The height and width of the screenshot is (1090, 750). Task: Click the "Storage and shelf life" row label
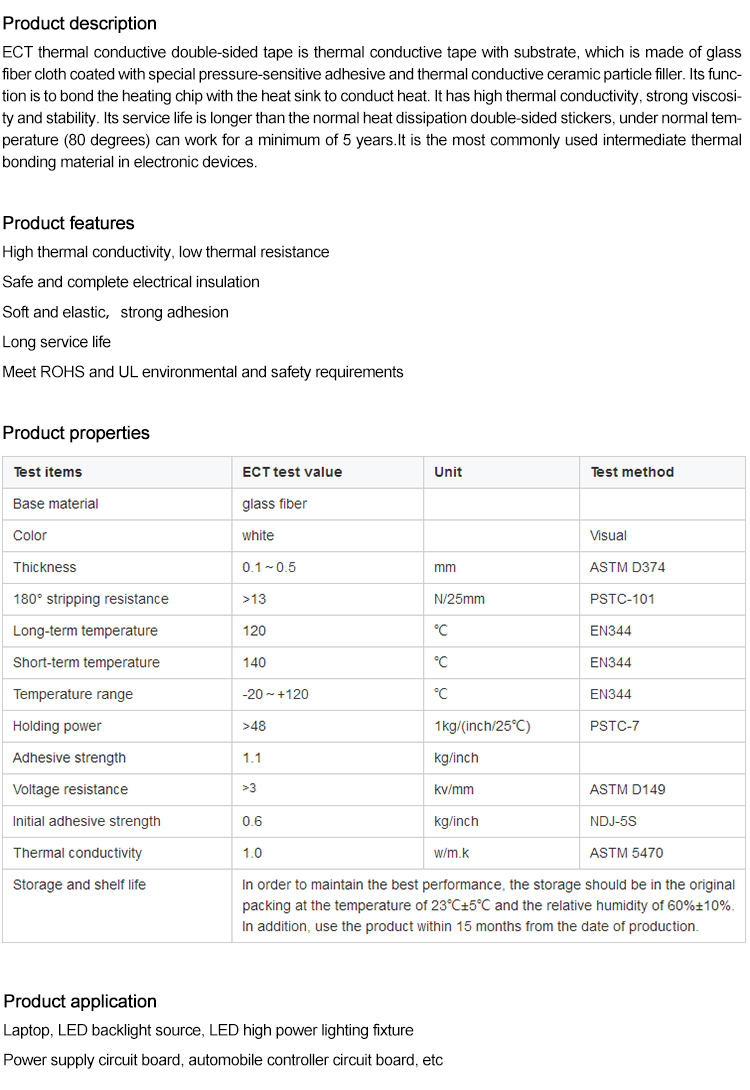coord(79,885)
